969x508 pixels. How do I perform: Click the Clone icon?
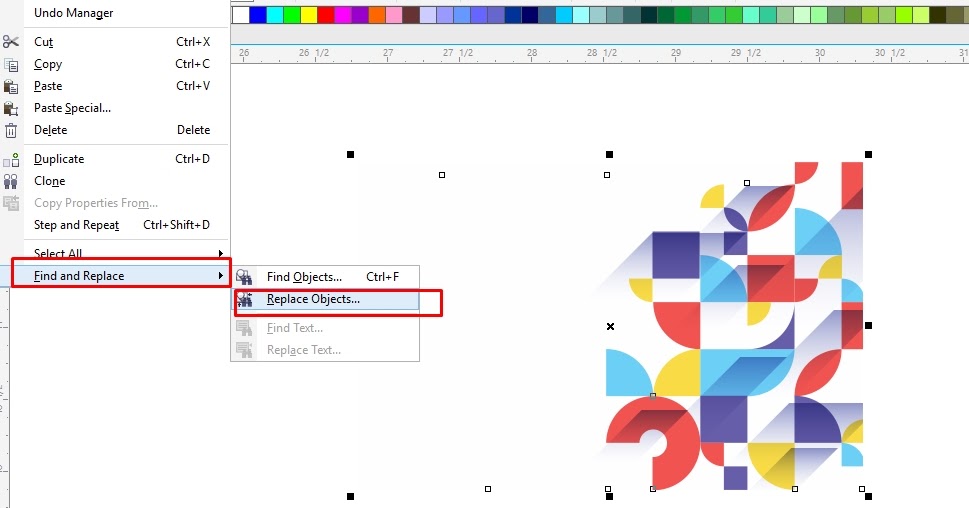click(x=11, y=181)
